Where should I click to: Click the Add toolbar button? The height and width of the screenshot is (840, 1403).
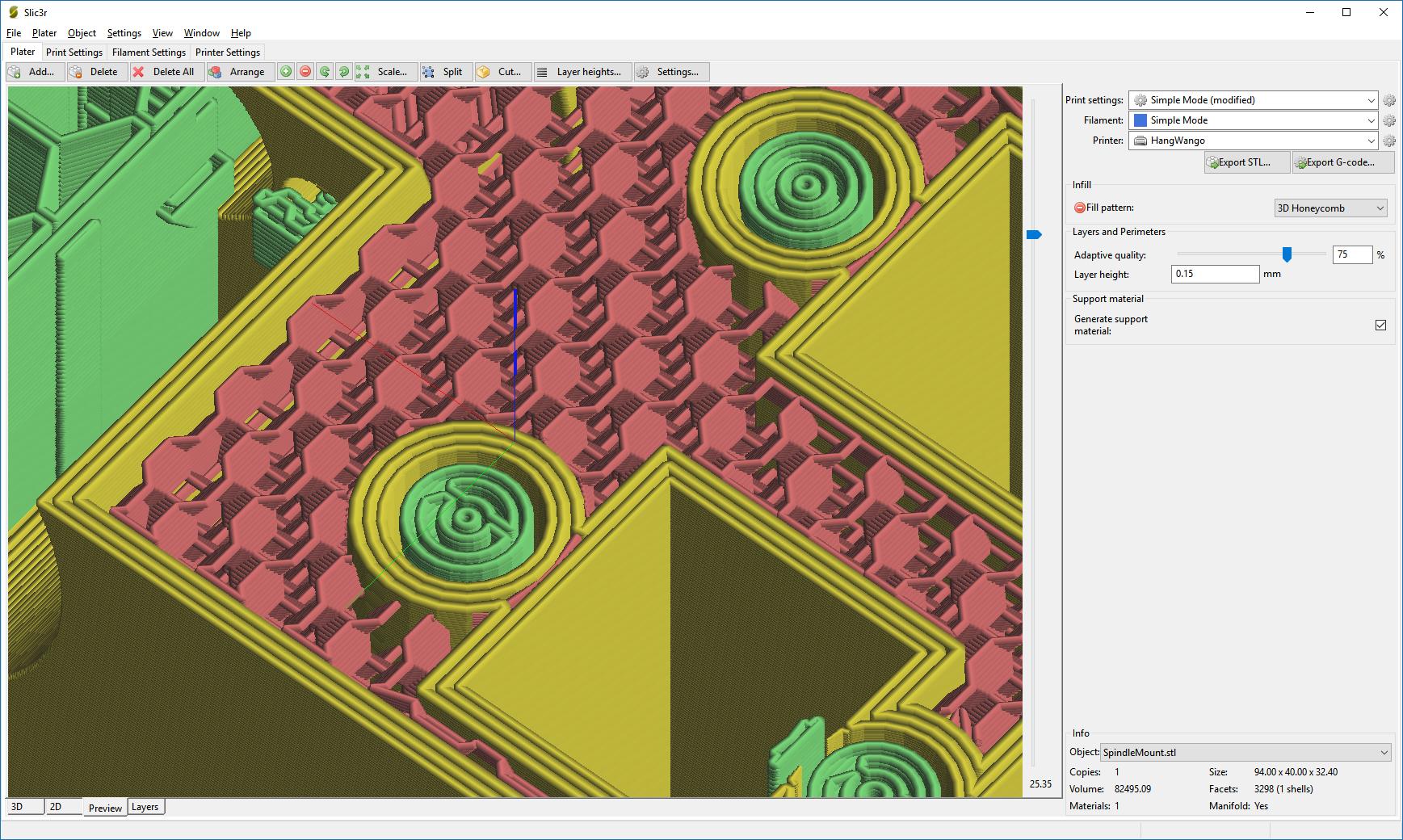point(36,72)
